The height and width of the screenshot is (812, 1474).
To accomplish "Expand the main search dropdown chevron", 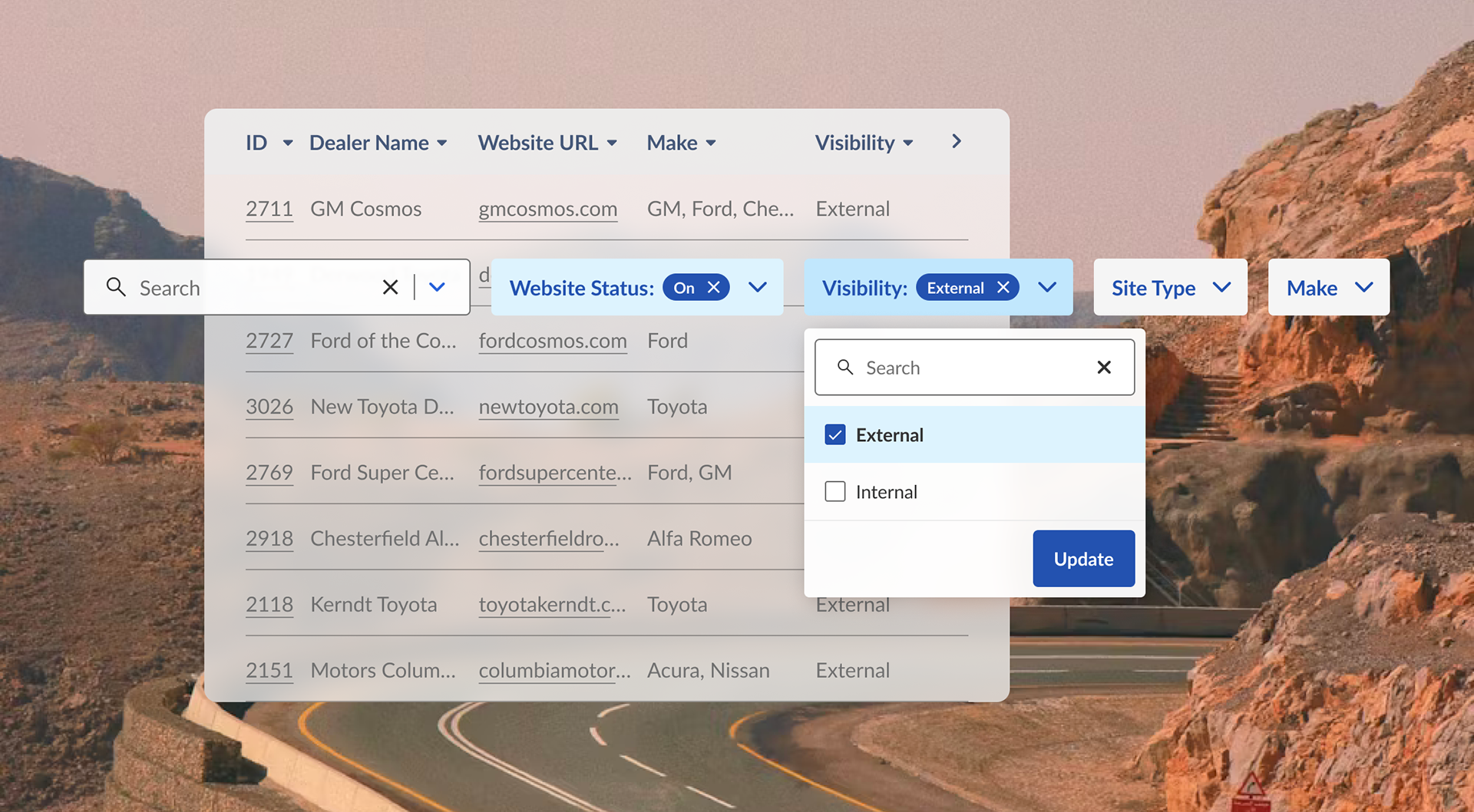I will point(437,287).
